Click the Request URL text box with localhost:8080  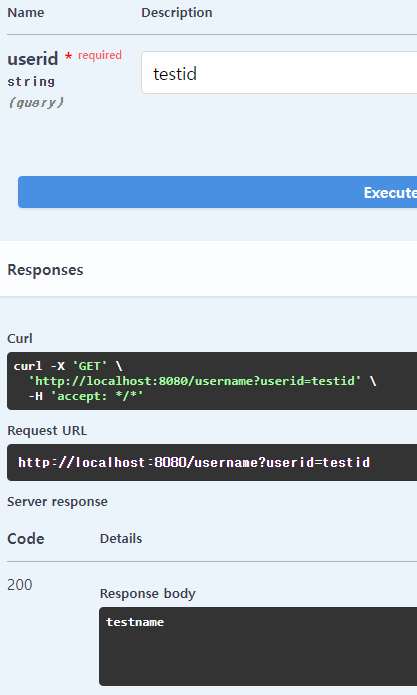(212, 462)
